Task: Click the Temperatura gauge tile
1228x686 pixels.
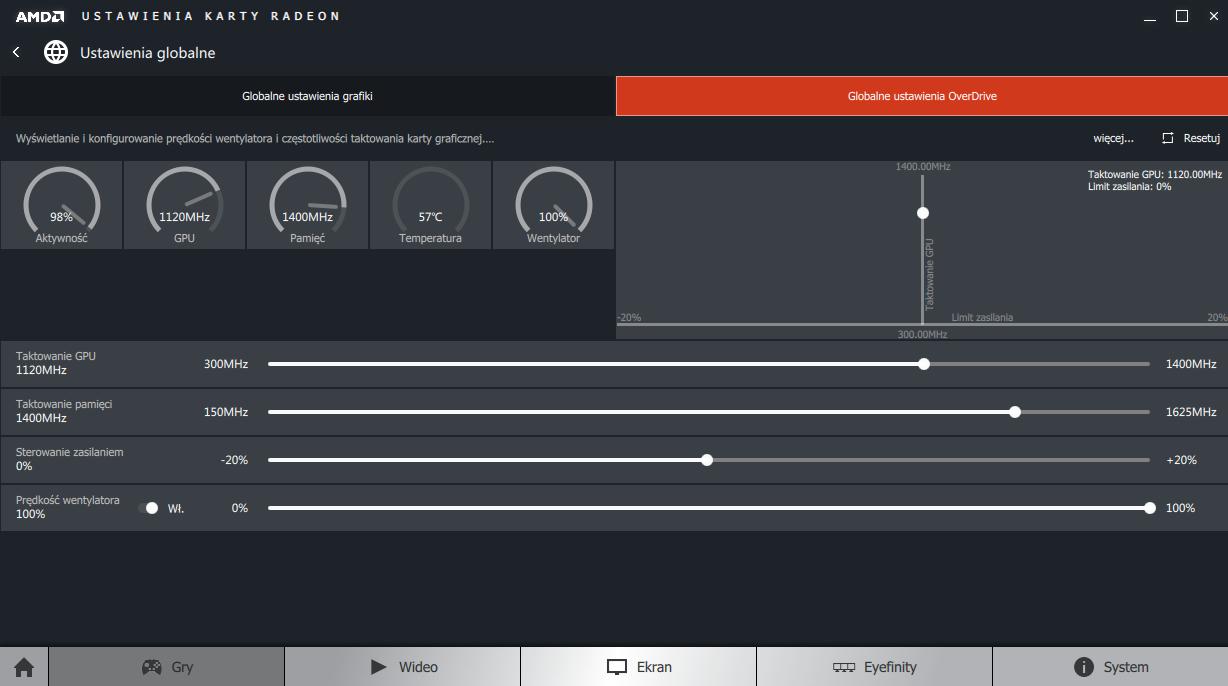Action: tap(430, 205)
